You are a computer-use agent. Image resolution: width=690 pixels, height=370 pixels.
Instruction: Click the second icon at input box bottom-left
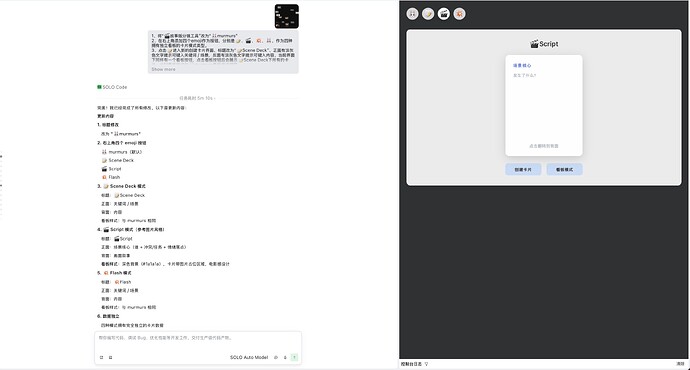click(110, 357)
